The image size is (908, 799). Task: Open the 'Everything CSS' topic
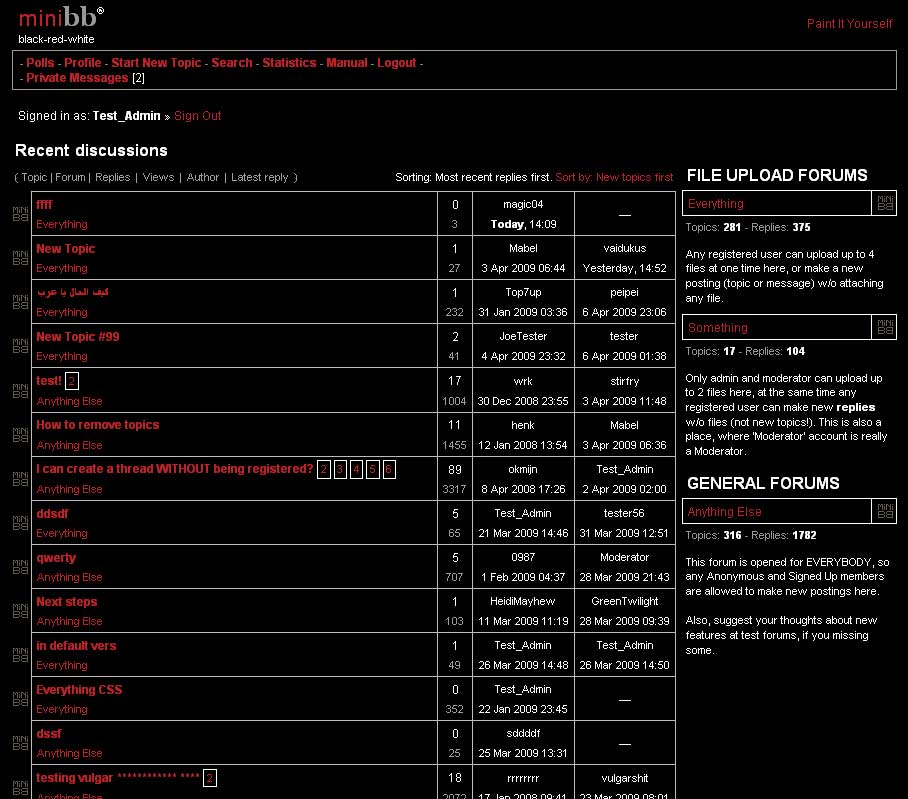click(79, 690)
